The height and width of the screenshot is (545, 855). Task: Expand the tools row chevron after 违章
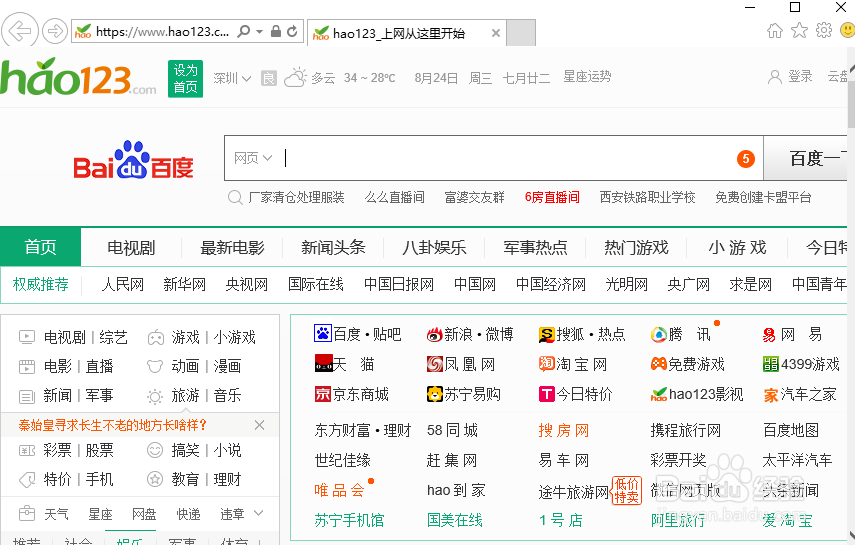[258, 513]
